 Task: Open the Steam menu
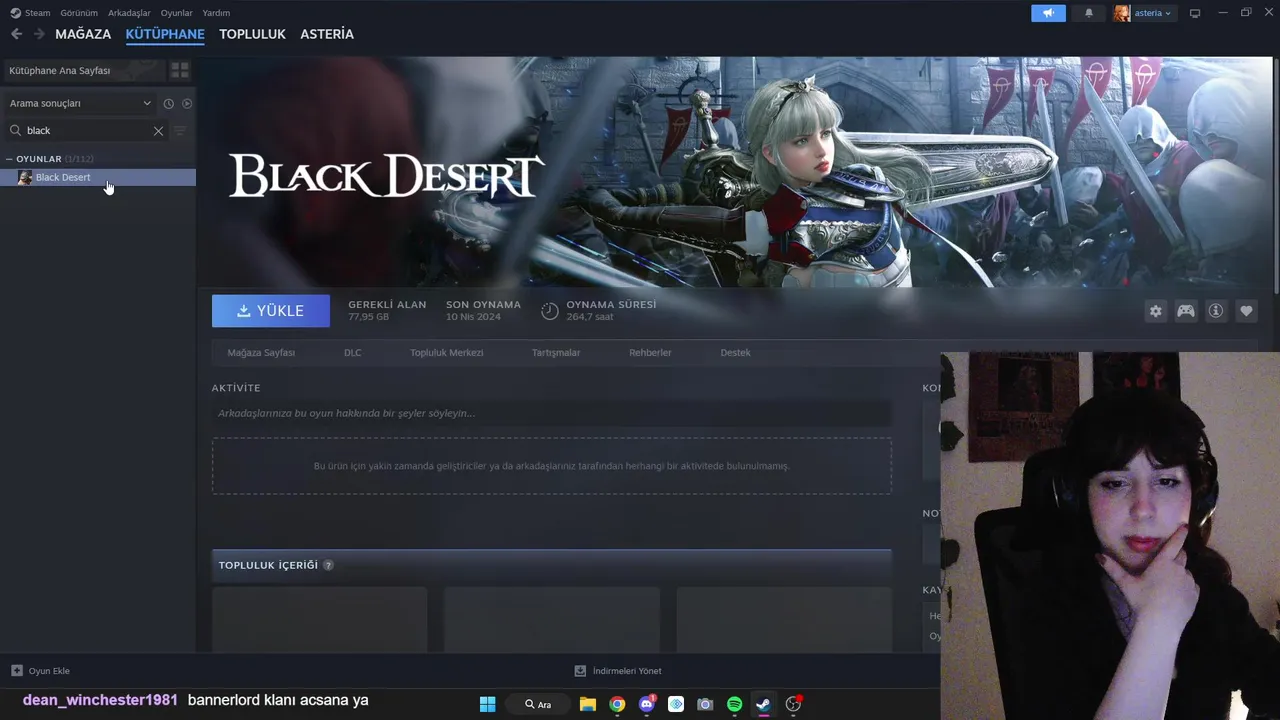click(30, 13)
